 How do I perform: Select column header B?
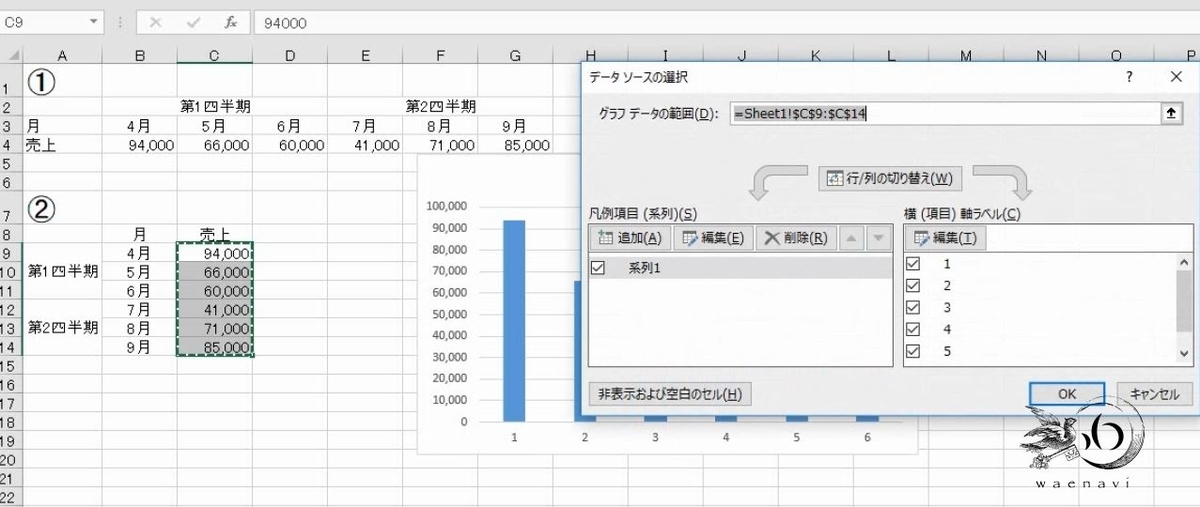click(140, 56)
